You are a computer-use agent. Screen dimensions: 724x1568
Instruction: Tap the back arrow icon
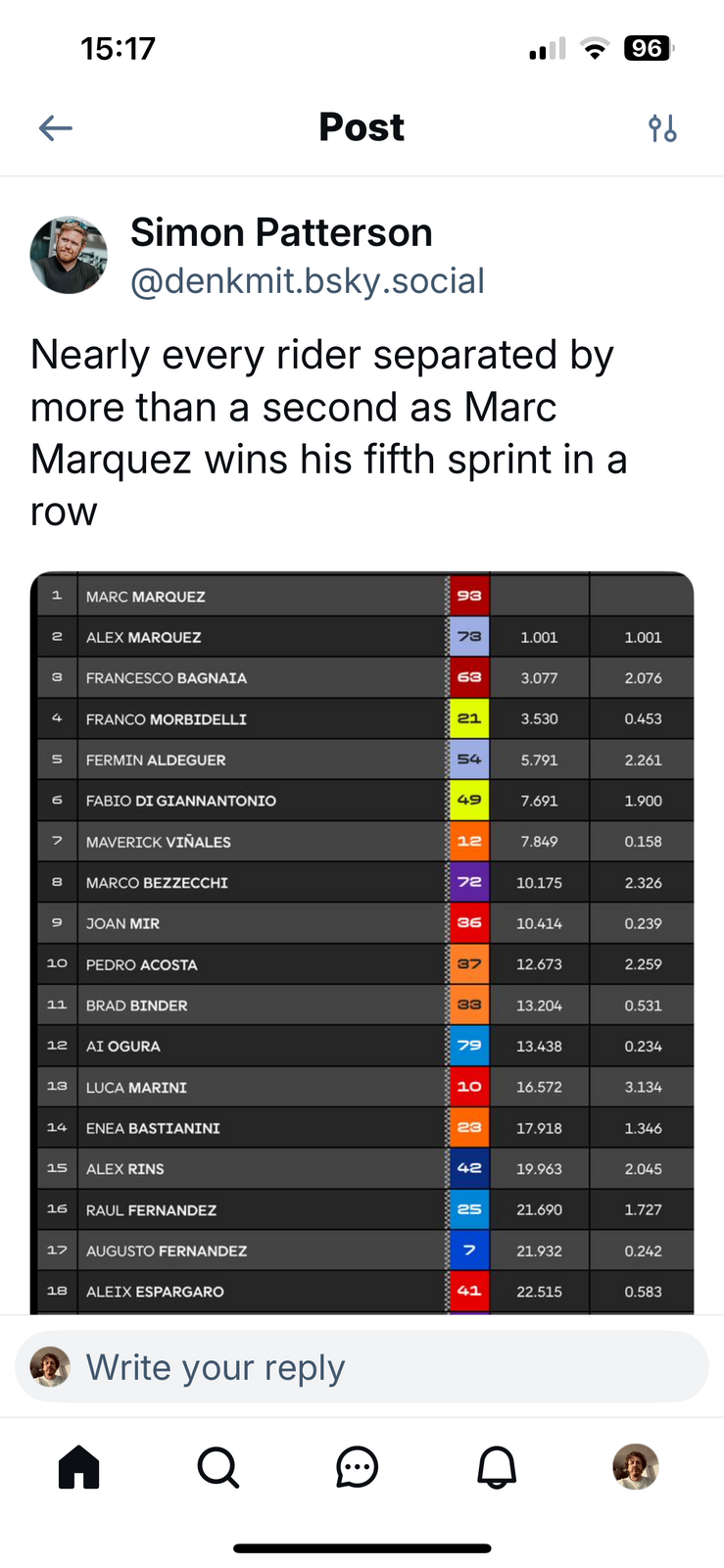pyautogui.click(x=56, y=127)
